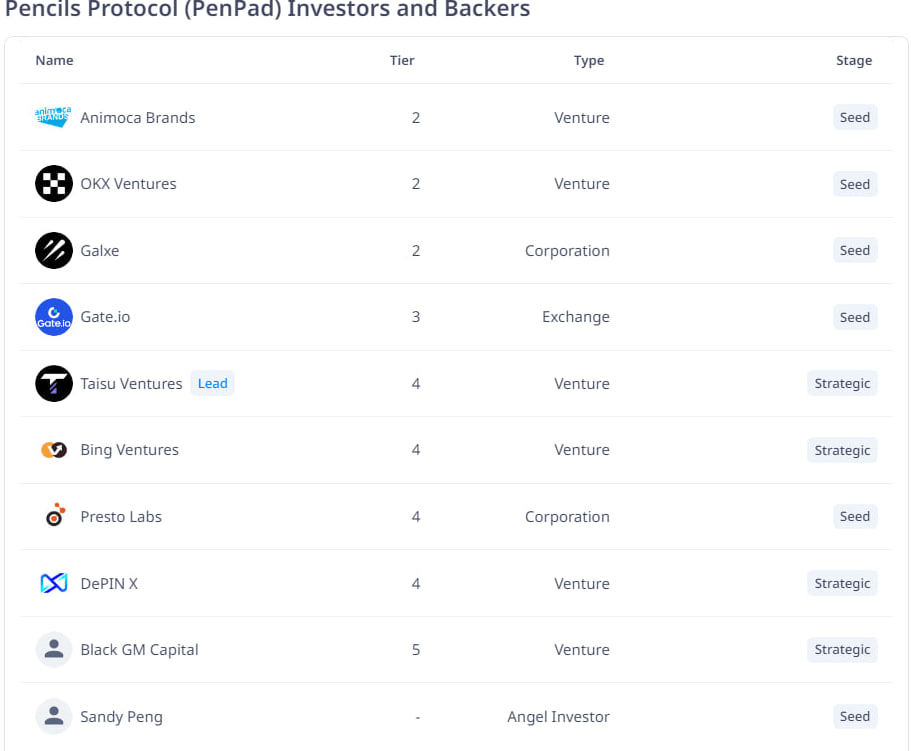Click the Animoca Brands logo icon

coord(53,117)
